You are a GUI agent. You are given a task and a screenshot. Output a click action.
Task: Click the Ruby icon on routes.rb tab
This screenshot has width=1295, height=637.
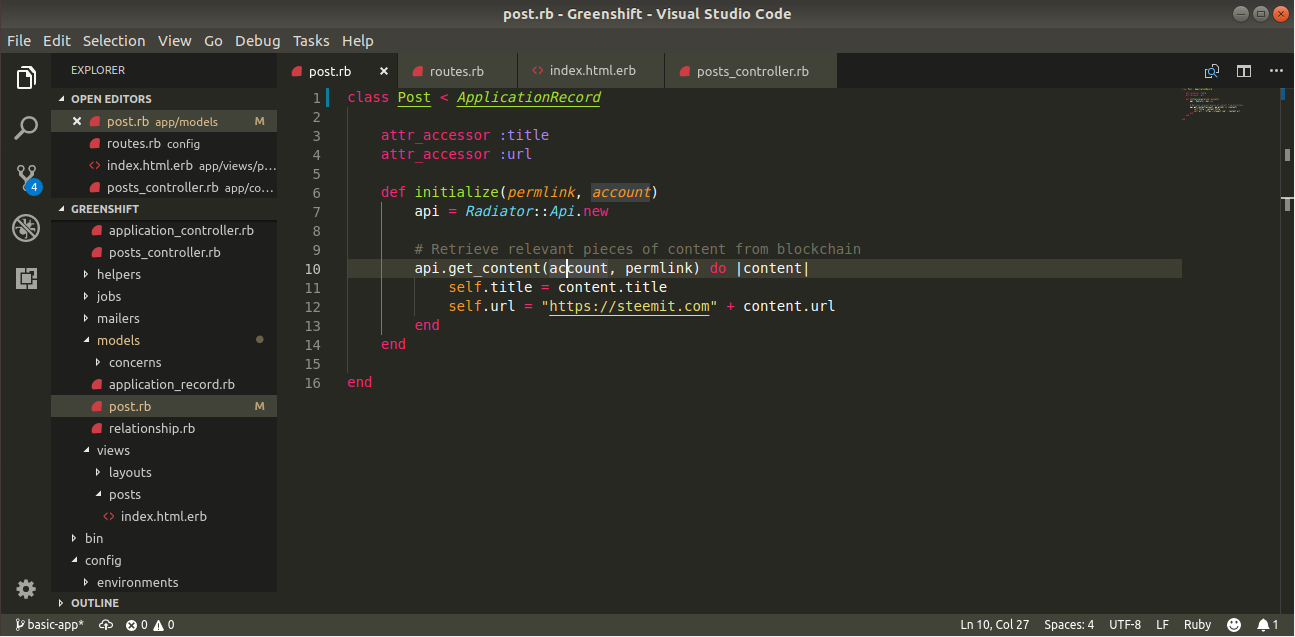[x=416, y=72]
